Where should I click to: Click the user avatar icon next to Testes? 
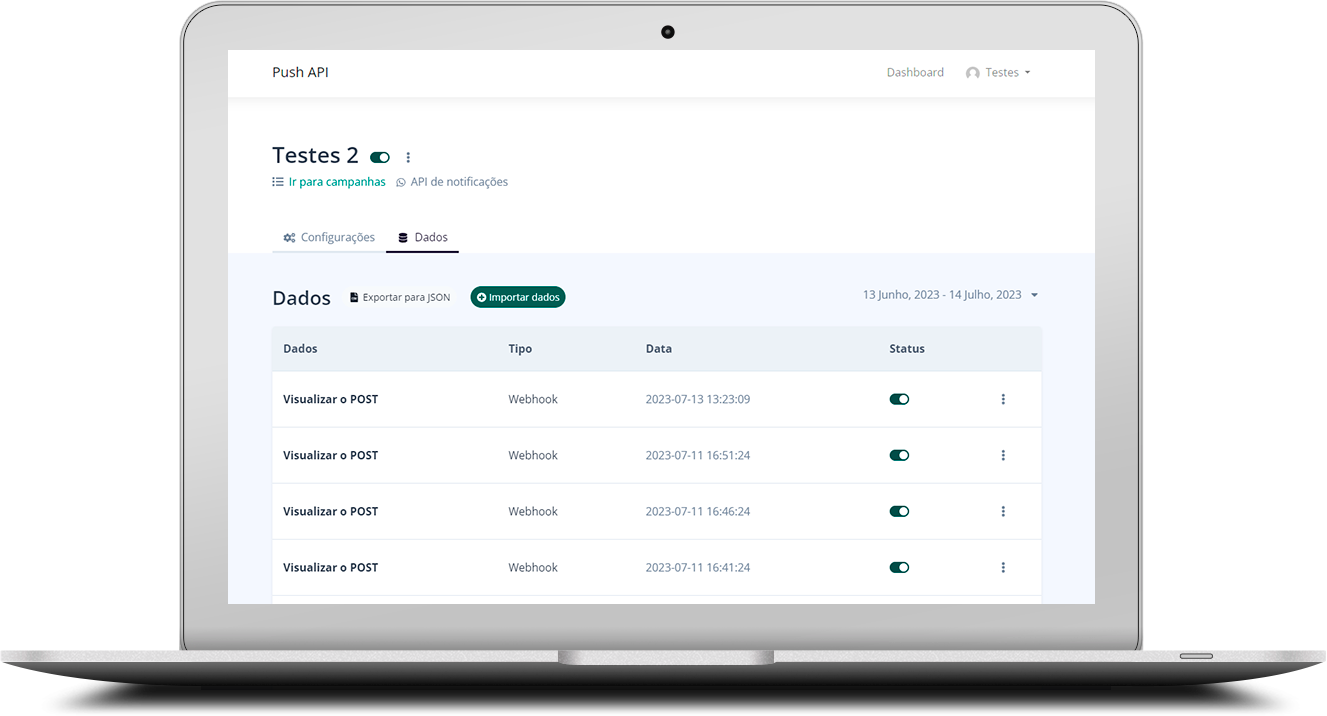972,73
